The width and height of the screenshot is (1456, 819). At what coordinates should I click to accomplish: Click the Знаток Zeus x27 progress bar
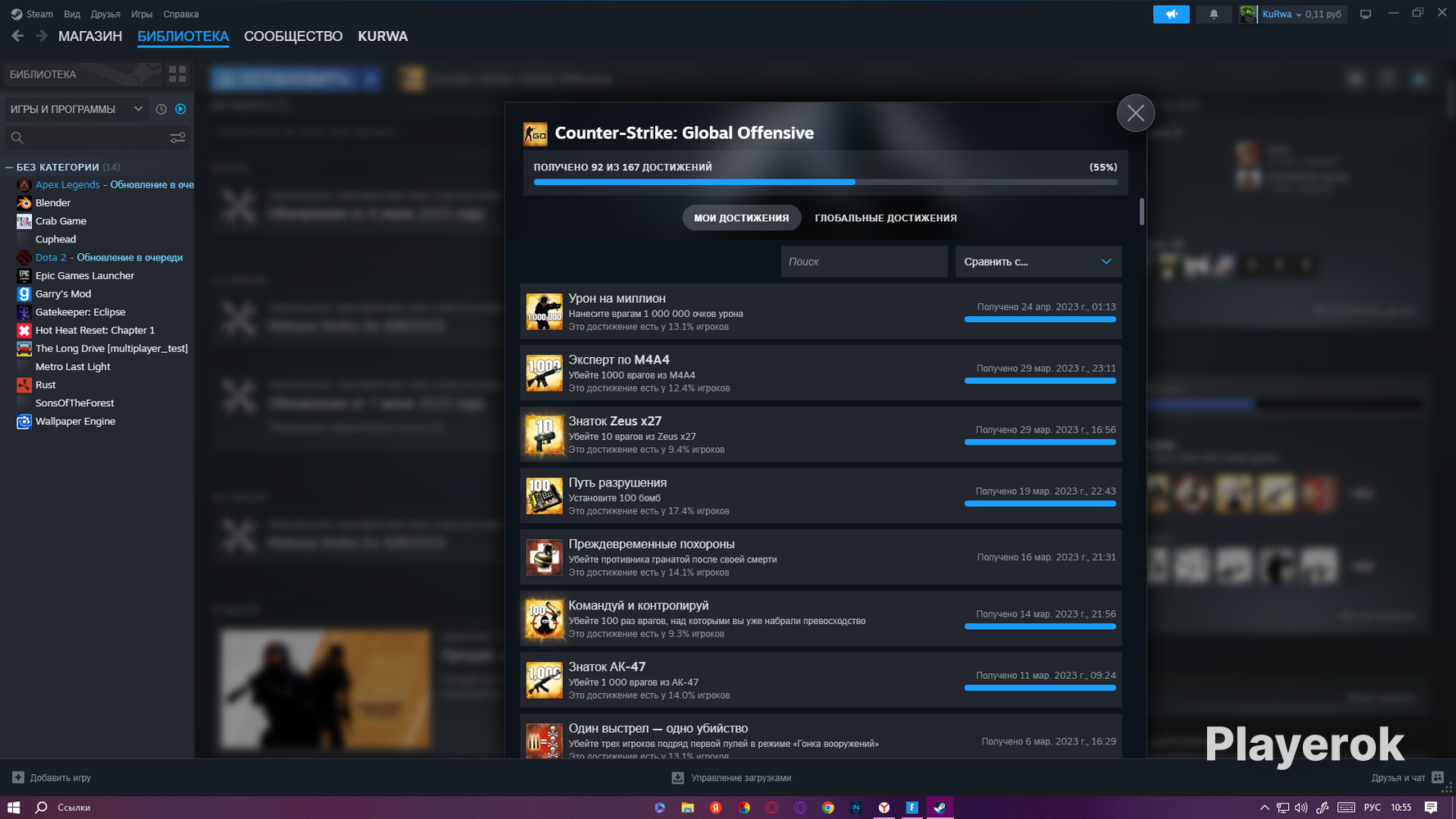tap(1040, 442)
